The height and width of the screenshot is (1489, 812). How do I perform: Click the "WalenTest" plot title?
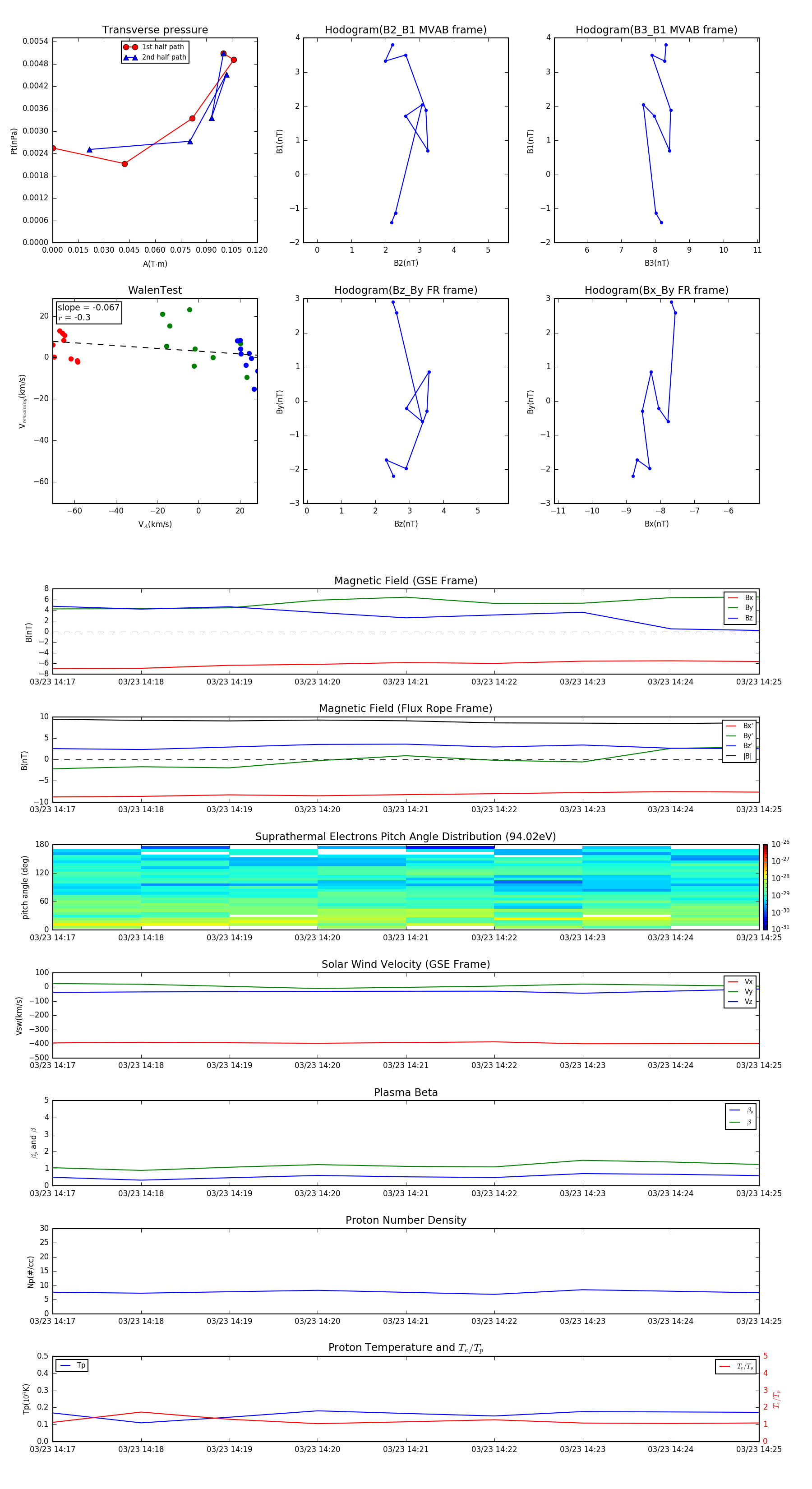[x=155, y=290]
